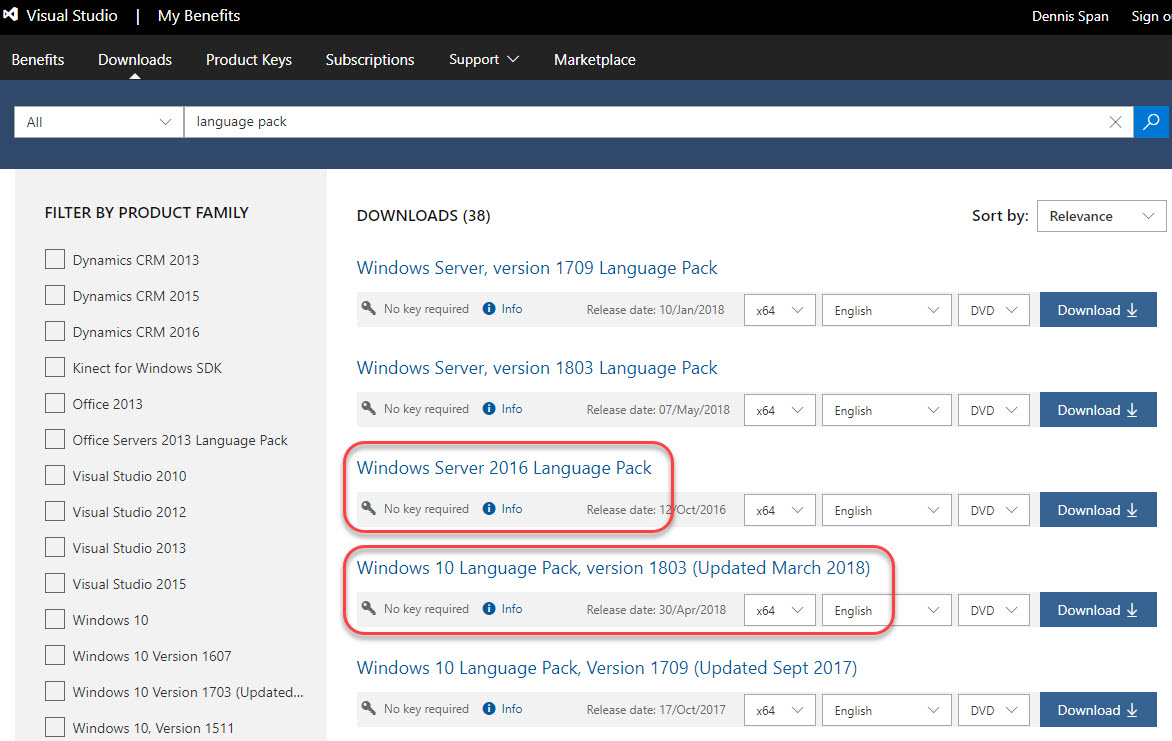Expand the Support menu

coord(484,59)
